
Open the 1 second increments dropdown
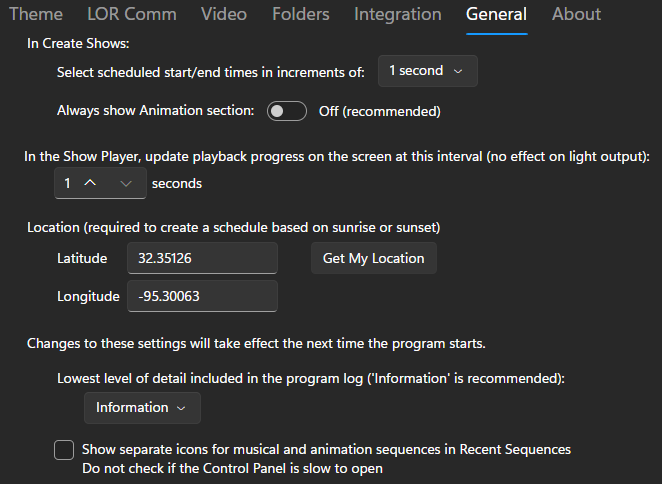[428, 71]
